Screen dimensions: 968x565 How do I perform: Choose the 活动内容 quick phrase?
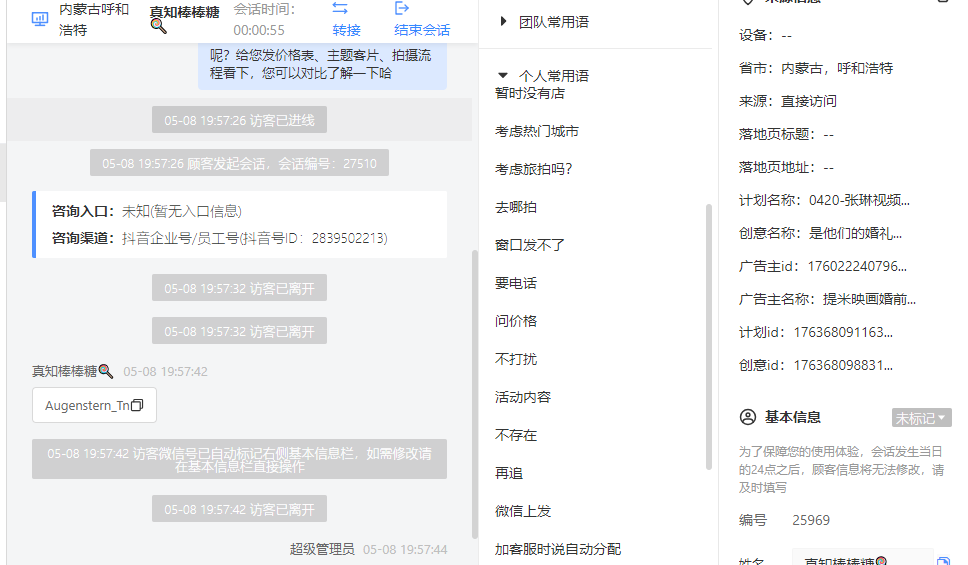tap(522, 397)
